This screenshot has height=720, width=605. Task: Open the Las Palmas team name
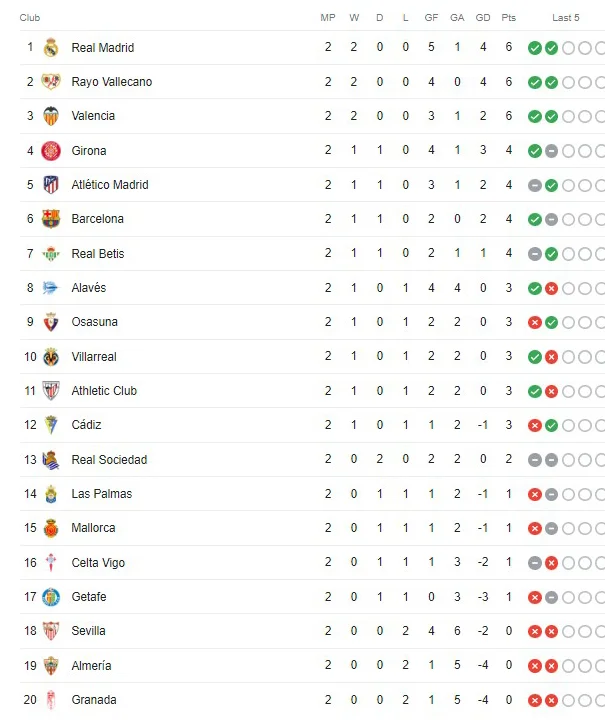pyautogui.click(x=101, y=494)
